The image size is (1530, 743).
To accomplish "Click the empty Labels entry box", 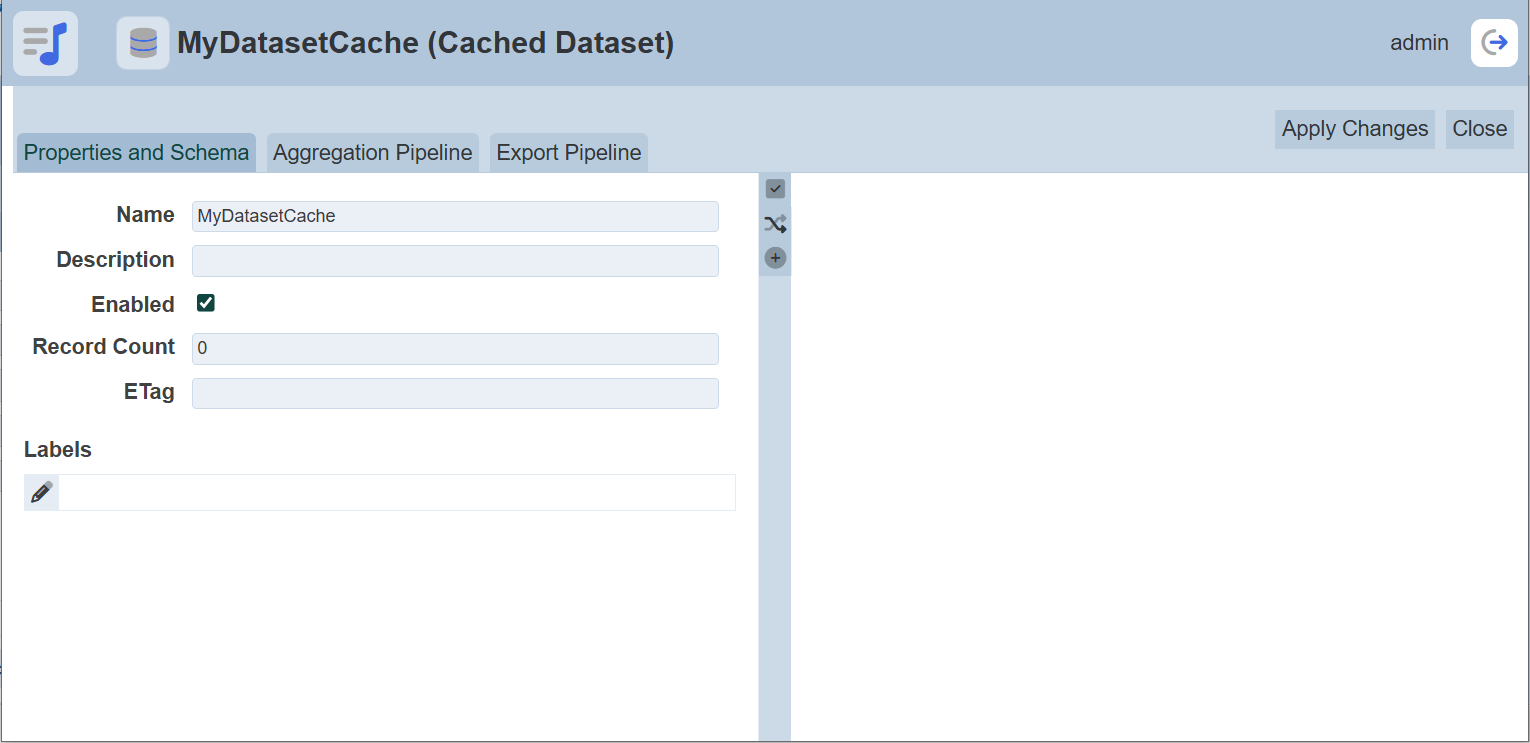I will pos(396,492).
